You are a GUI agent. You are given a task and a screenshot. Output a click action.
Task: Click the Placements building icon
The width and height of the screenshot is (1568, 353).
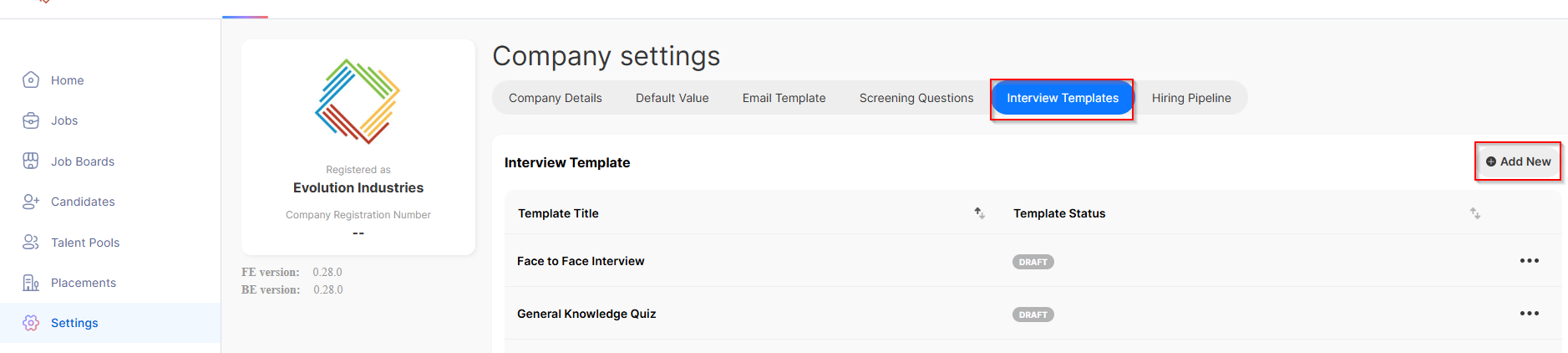click(31, 283)
